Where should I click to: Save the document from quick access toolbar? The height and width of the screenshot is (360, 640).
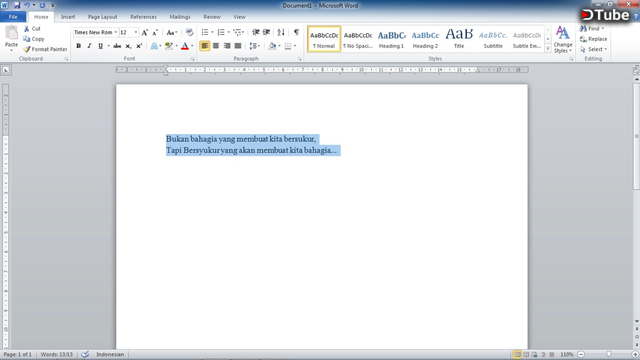pos(17,5)
